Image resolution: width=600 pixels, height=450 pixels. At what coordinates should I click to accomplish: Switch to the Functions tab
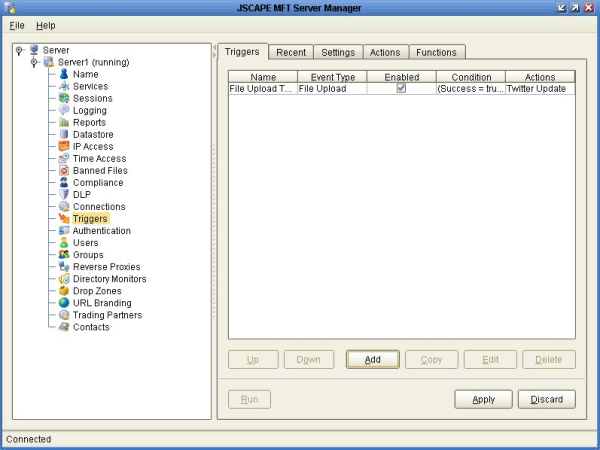(x=436, y=52)
